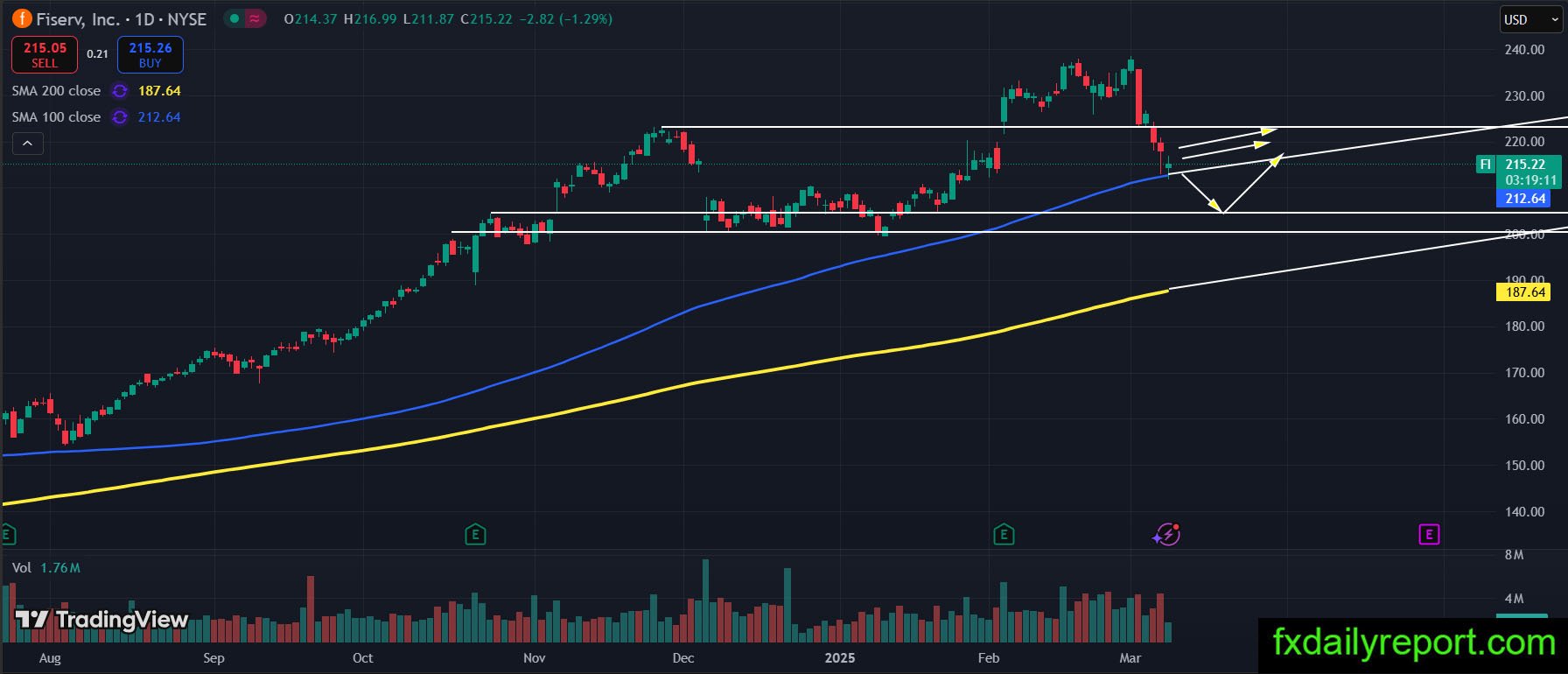Click the high value H216.99
The image size is (1568, 674).
pyautogui.click(x=370, y=19)
